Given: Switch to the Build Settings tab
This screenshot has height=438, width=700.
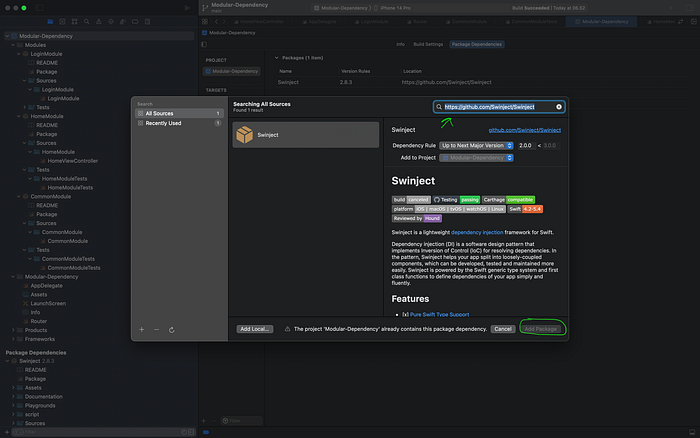Looking at the screenshot, I should [x=428, y=44].
